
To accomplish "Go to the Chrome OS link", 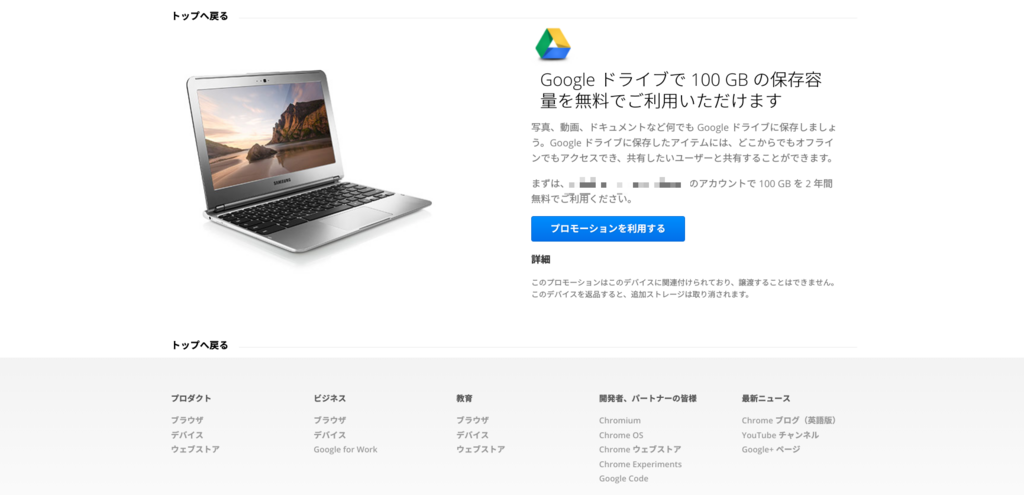I will click(621, 435).
